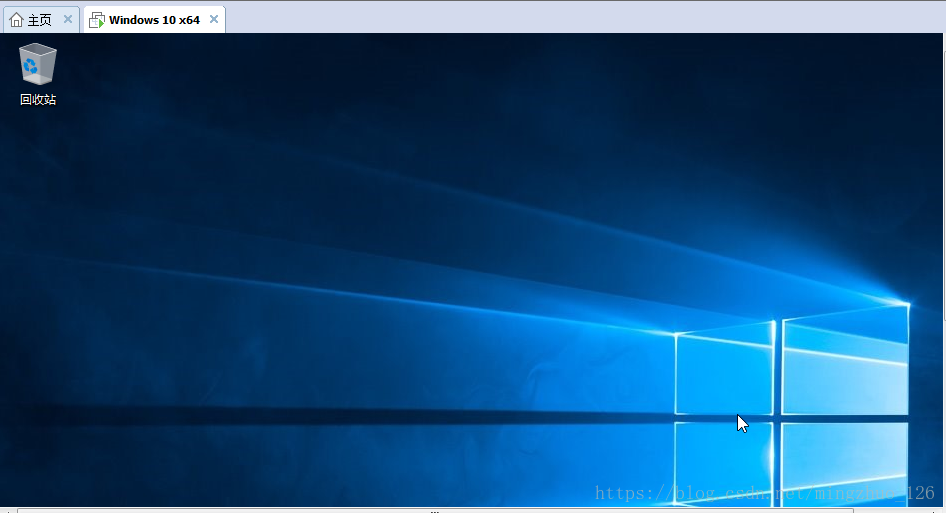Close the 主页 tab
This screenshot has height=513, width=946.
point(68,19)
